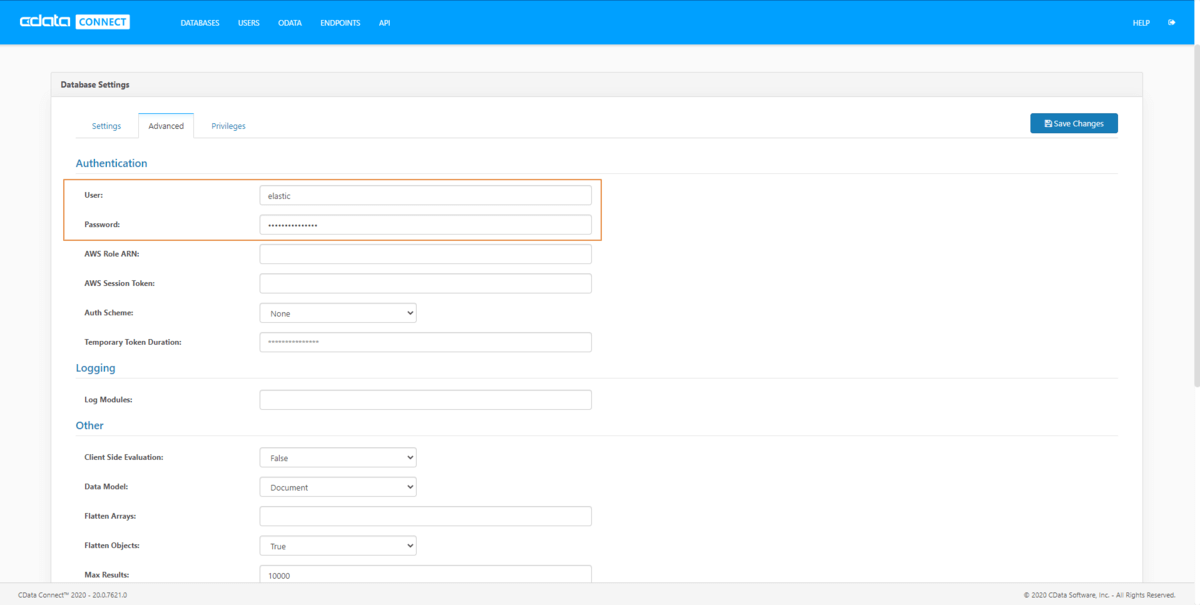The width and height of the screenshot is (1200, 605).
Task: Expand the Flatten Objects dropdown
Action: click(x=338, y=546)
